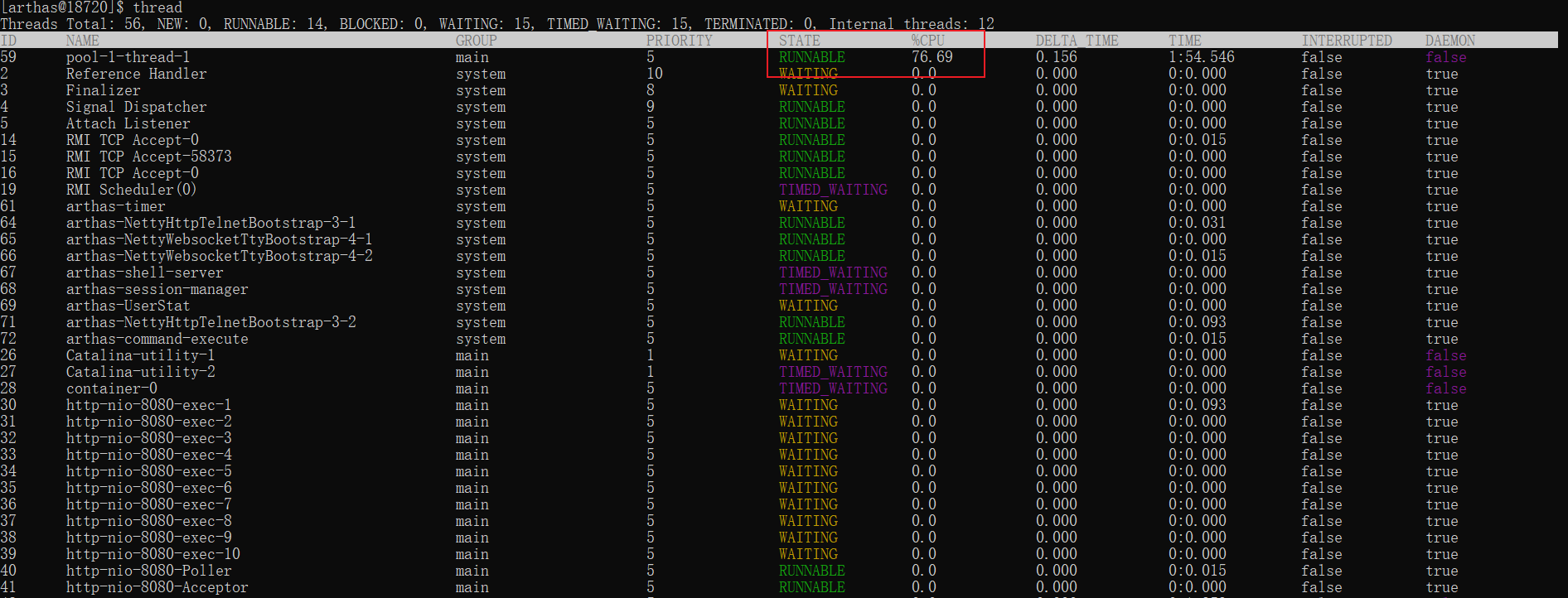This screenshot has width=1568, height=598.
Task: Click the STATE column header
Action: click(x=799, y=41)
